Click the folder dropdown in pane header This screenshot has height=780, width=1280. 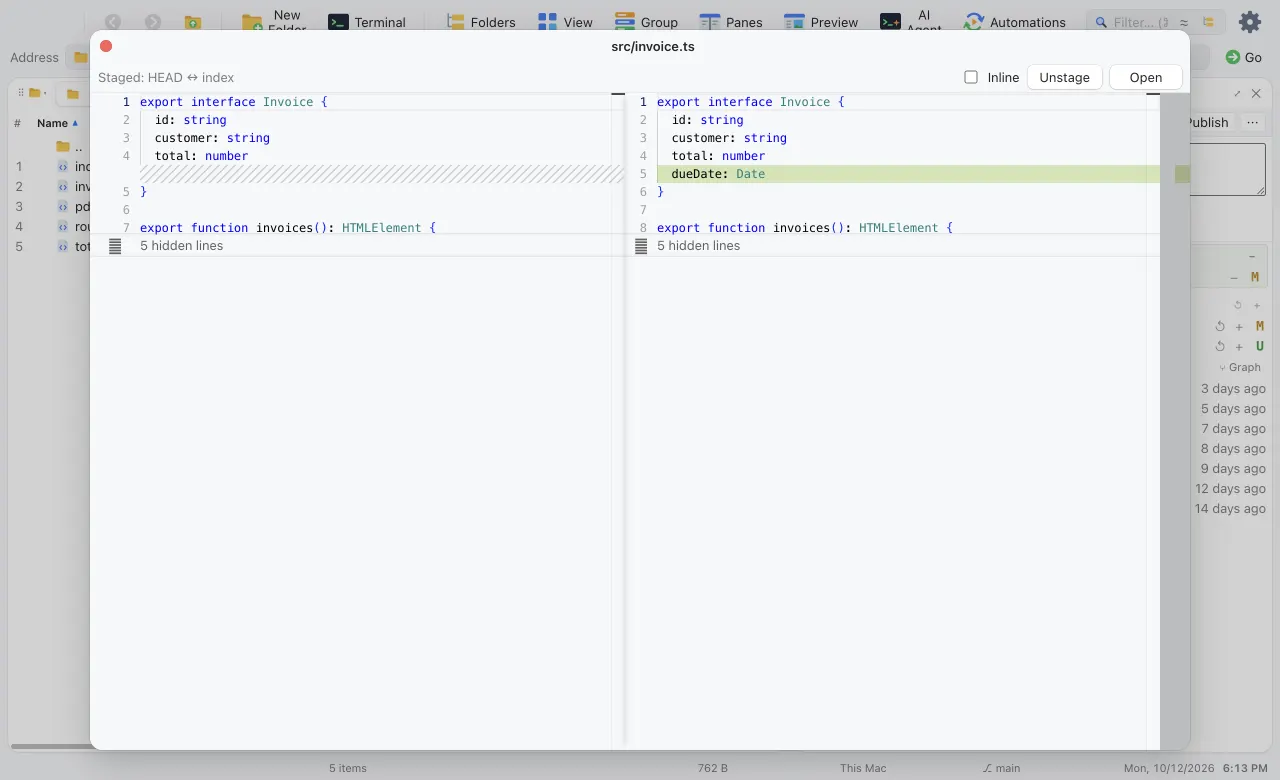pos(39,93)
